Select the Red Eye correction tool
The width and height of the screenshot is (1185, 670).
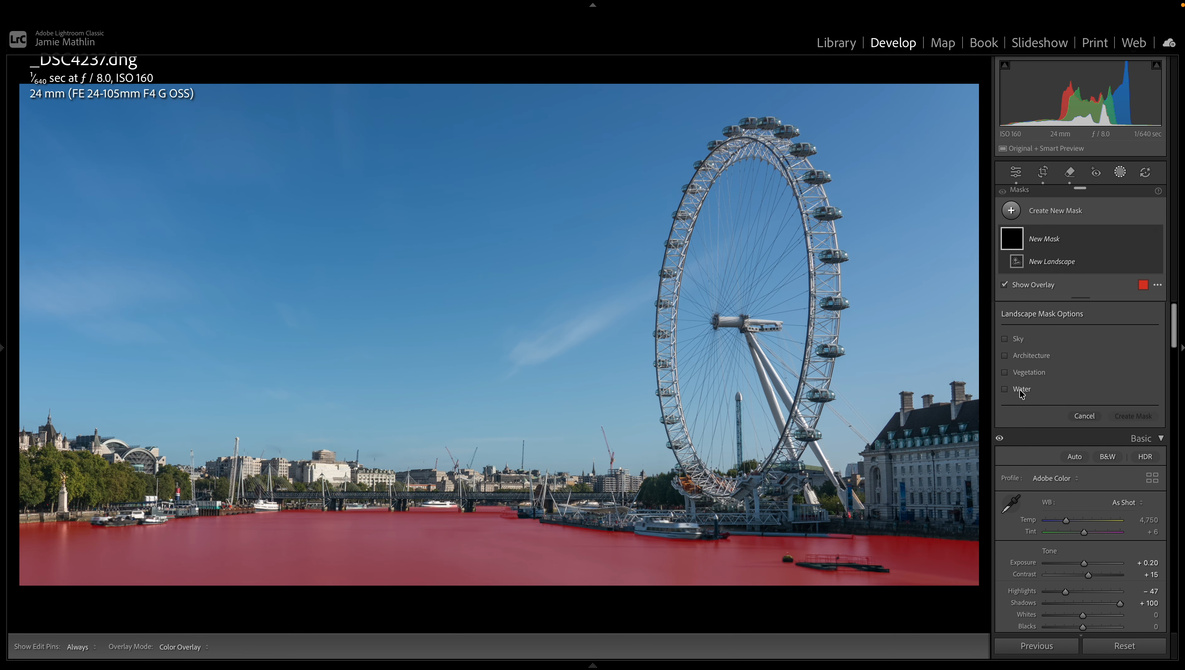1096,172
